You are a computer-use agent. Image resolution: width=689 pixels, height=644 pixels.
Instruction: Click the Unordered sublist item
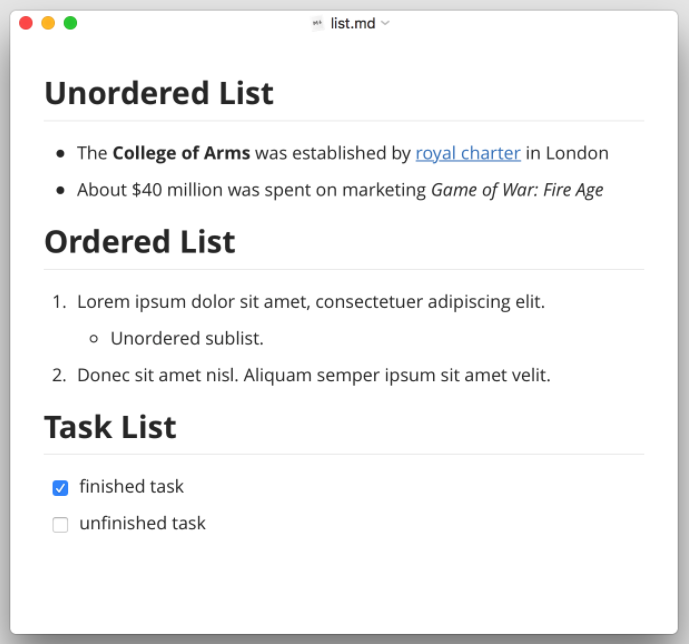point(187,338)
